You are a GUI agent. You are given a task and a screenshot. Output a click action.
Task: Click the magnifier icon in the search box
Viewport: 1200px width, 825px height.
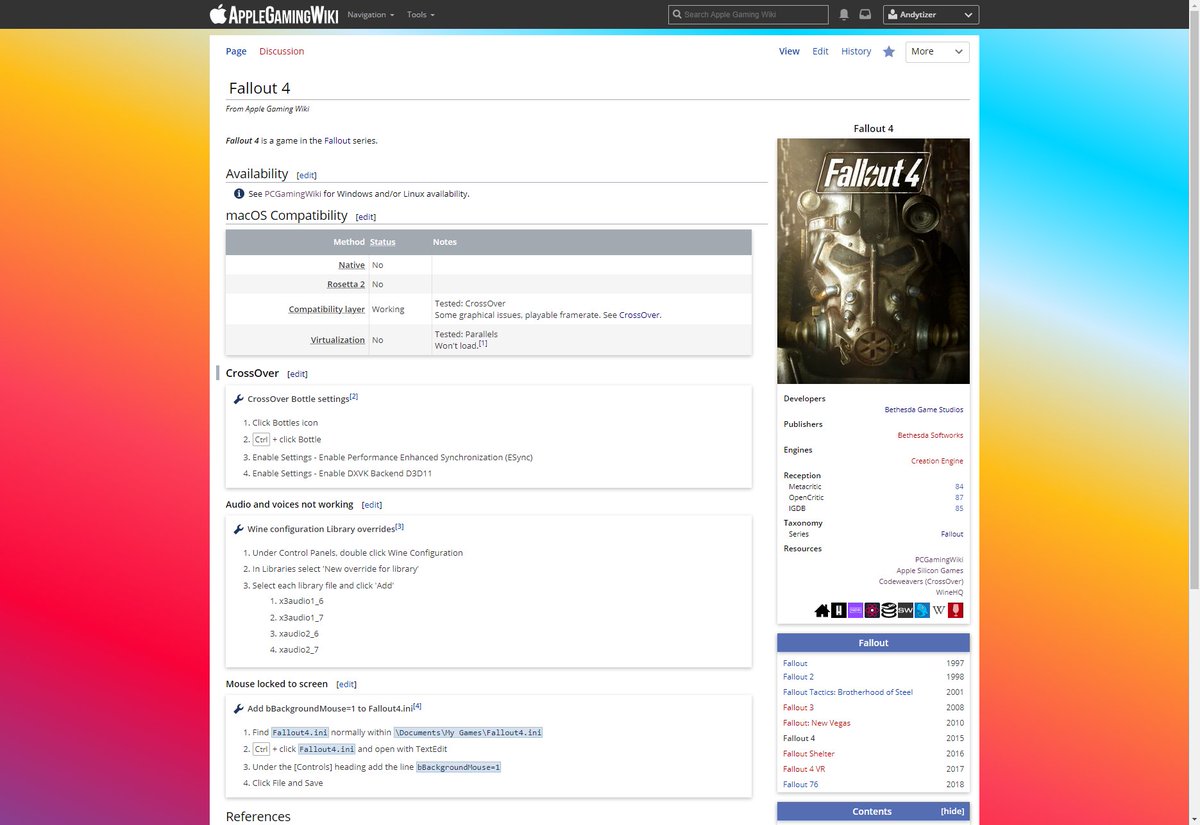[677, 15]
